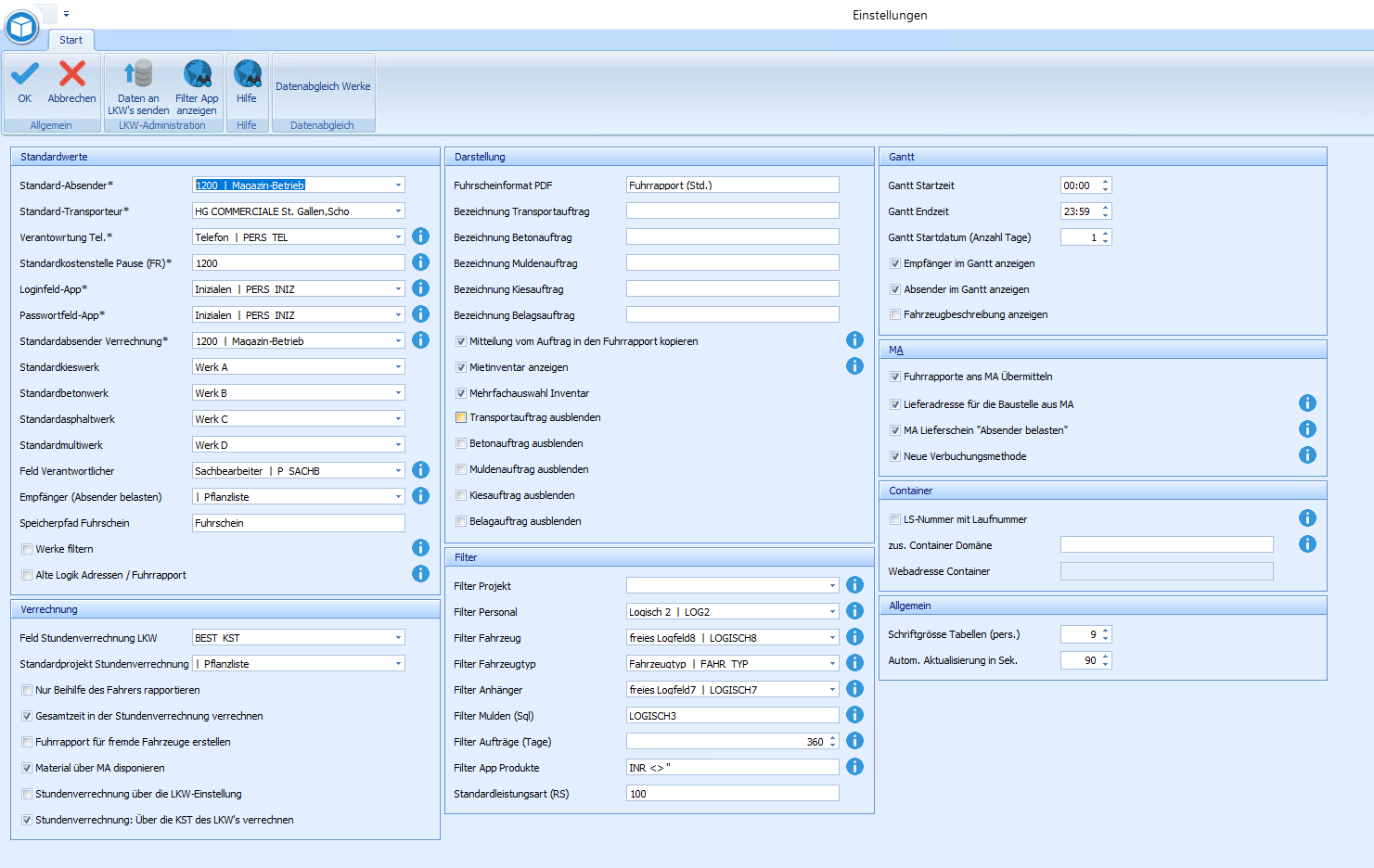Click the Bezeichnung Transportauftrag input field
Viewport: 1374px width, 868px height.
point(733,211)
